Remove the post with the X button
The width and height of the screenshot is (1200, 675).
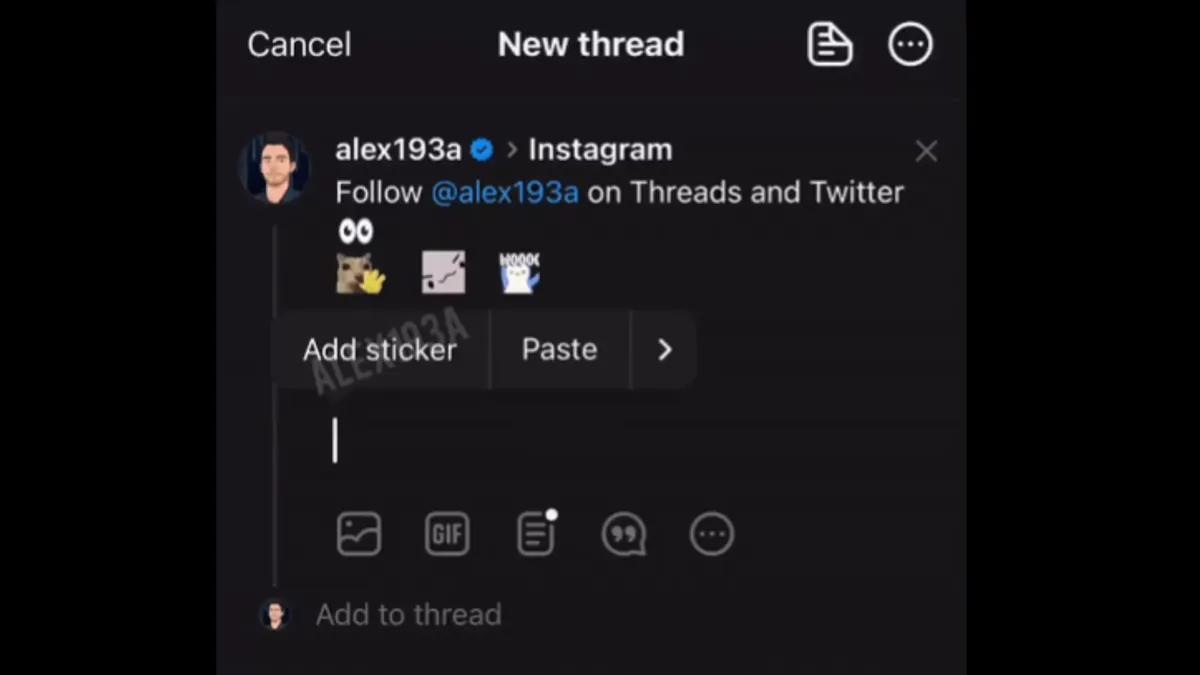926,151
